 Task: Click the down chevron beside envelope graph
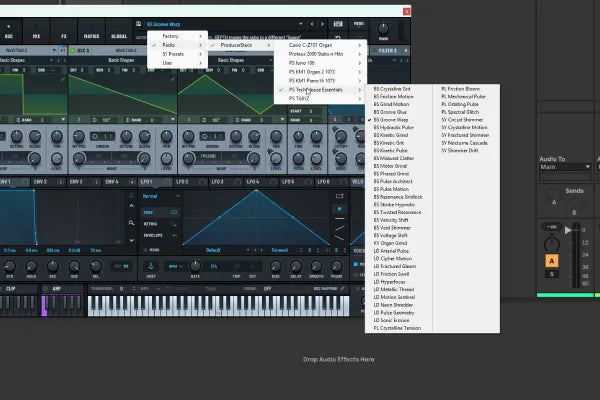coord(131,240)
